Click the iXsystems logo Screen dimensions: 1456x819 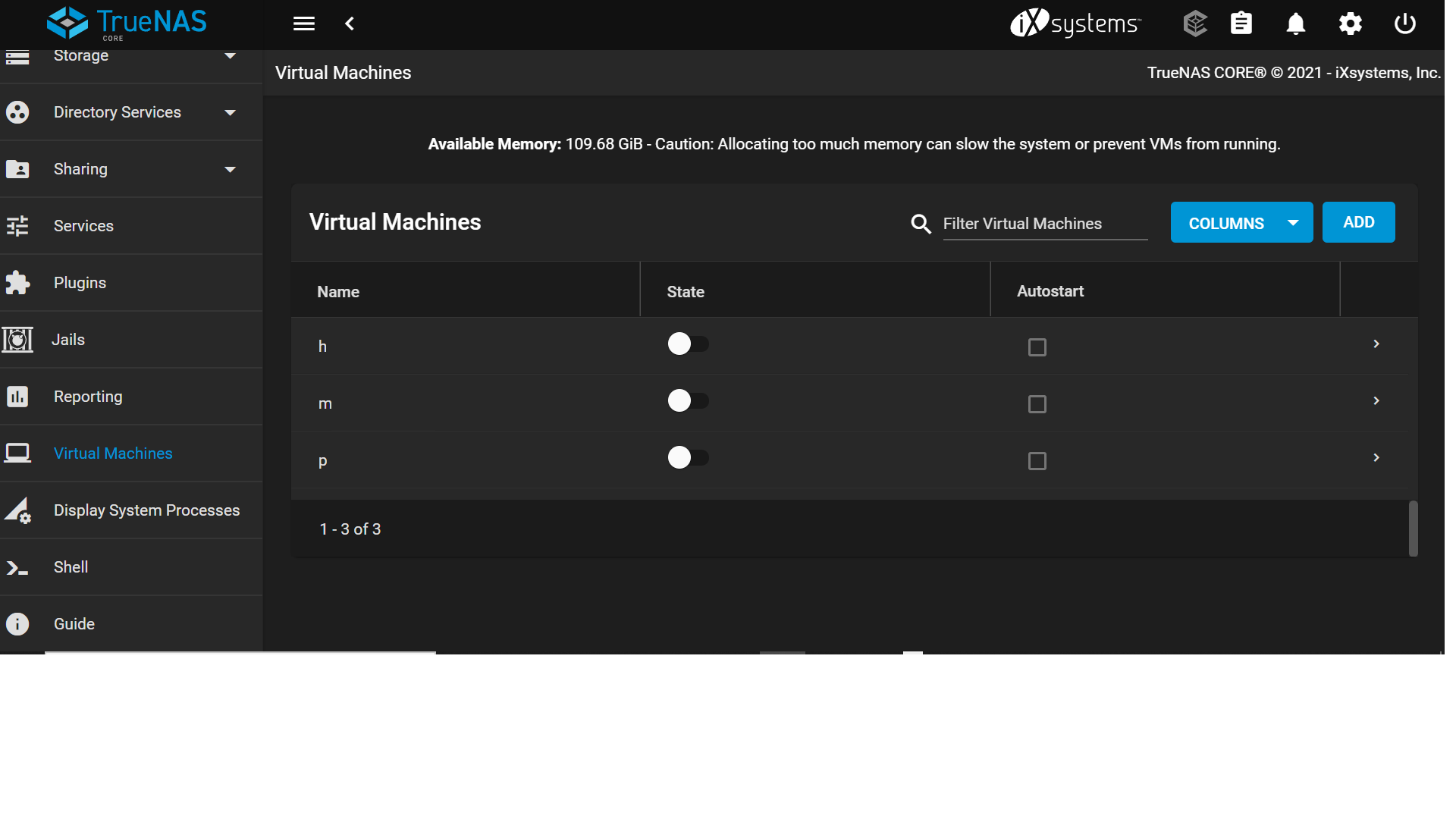point(1075,24)
